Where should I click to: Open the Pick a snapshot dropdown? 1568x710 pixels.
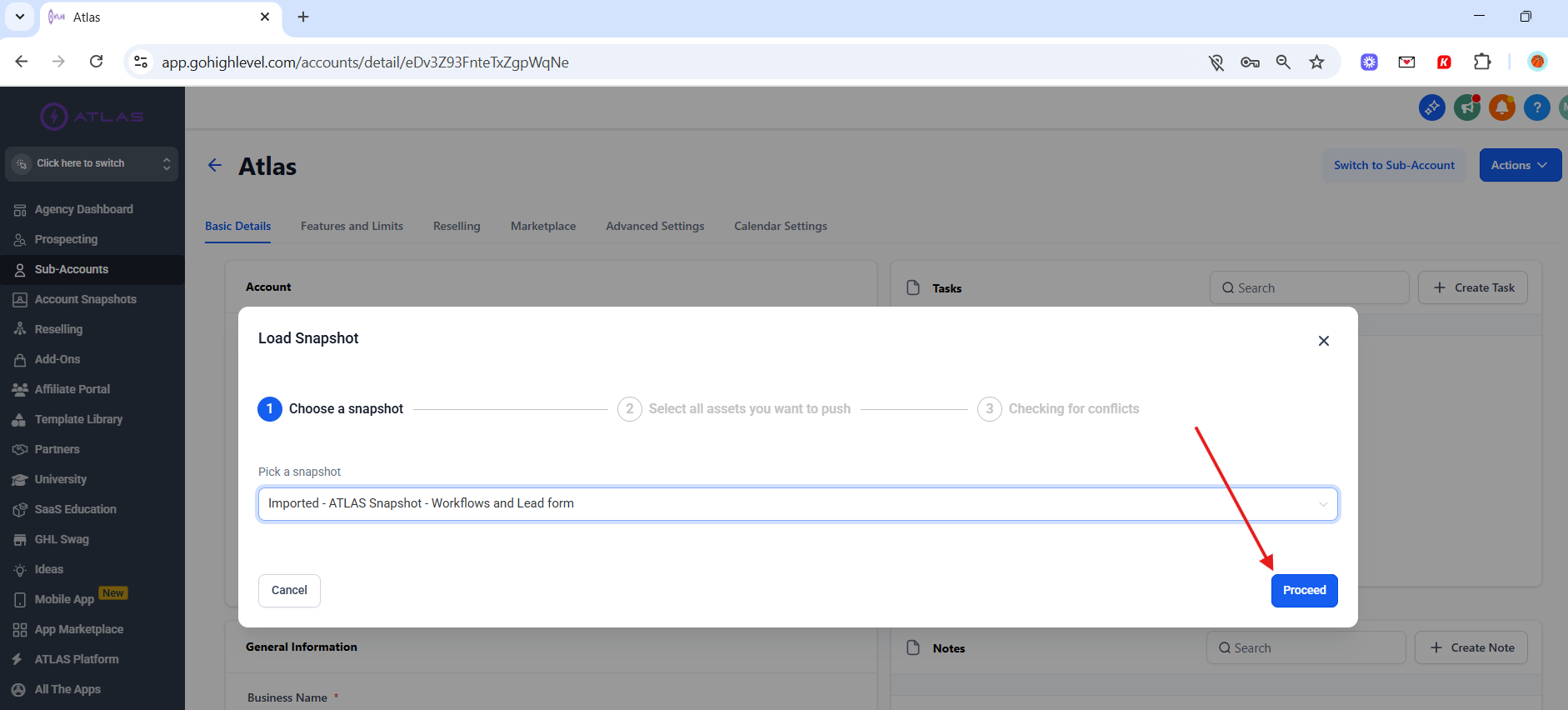798,504
